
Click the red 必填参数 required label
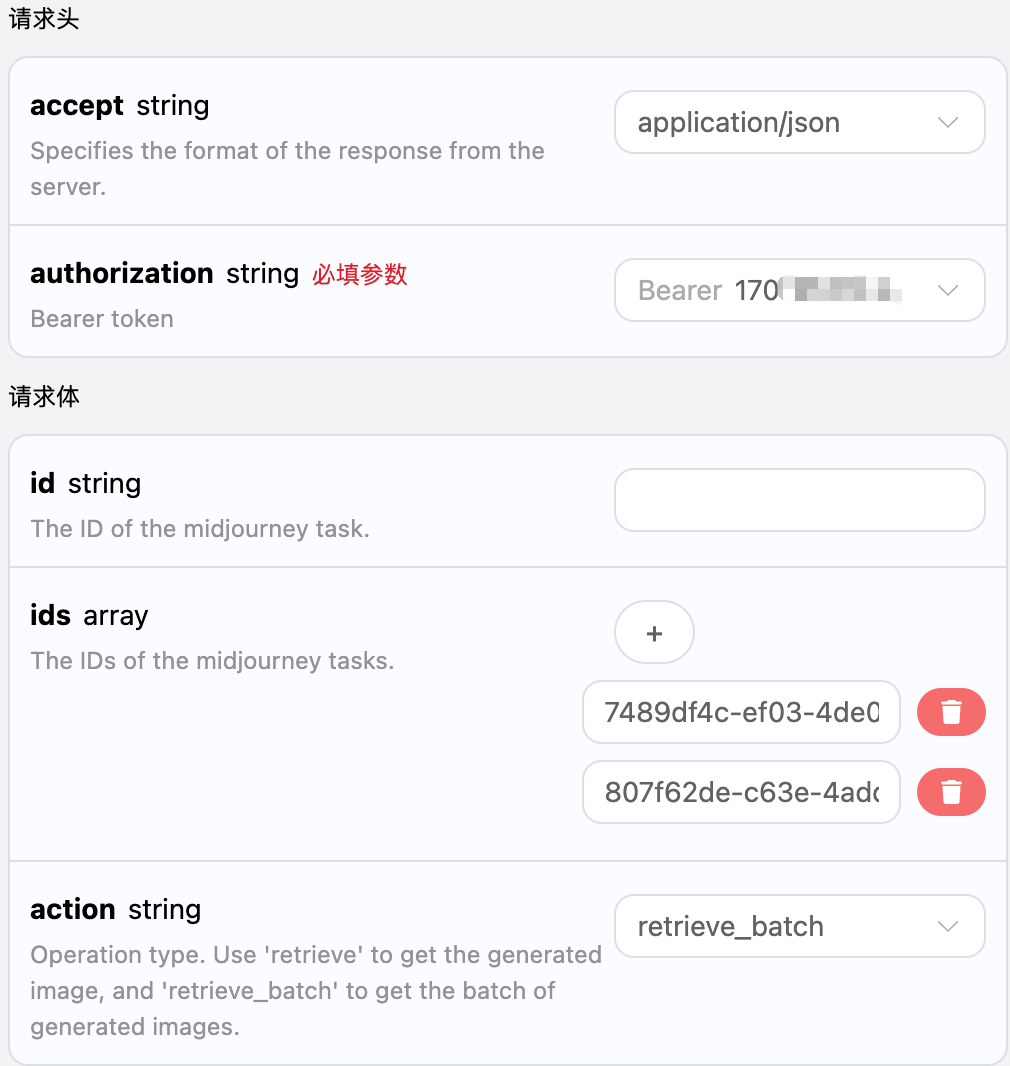360,274
